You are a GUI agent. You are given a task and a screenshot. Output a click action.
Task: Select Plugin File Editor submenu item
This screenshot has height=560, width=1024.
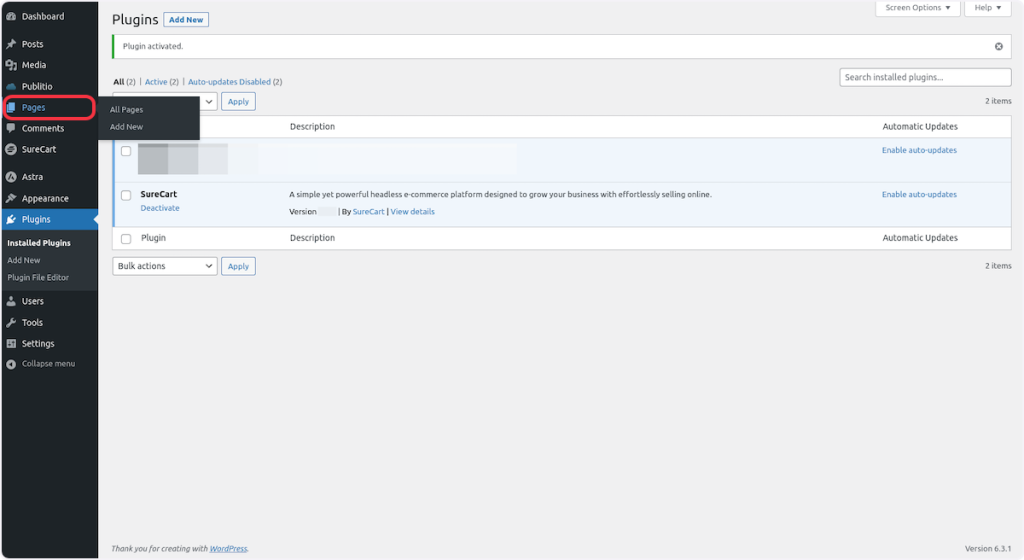click(38, 277)
